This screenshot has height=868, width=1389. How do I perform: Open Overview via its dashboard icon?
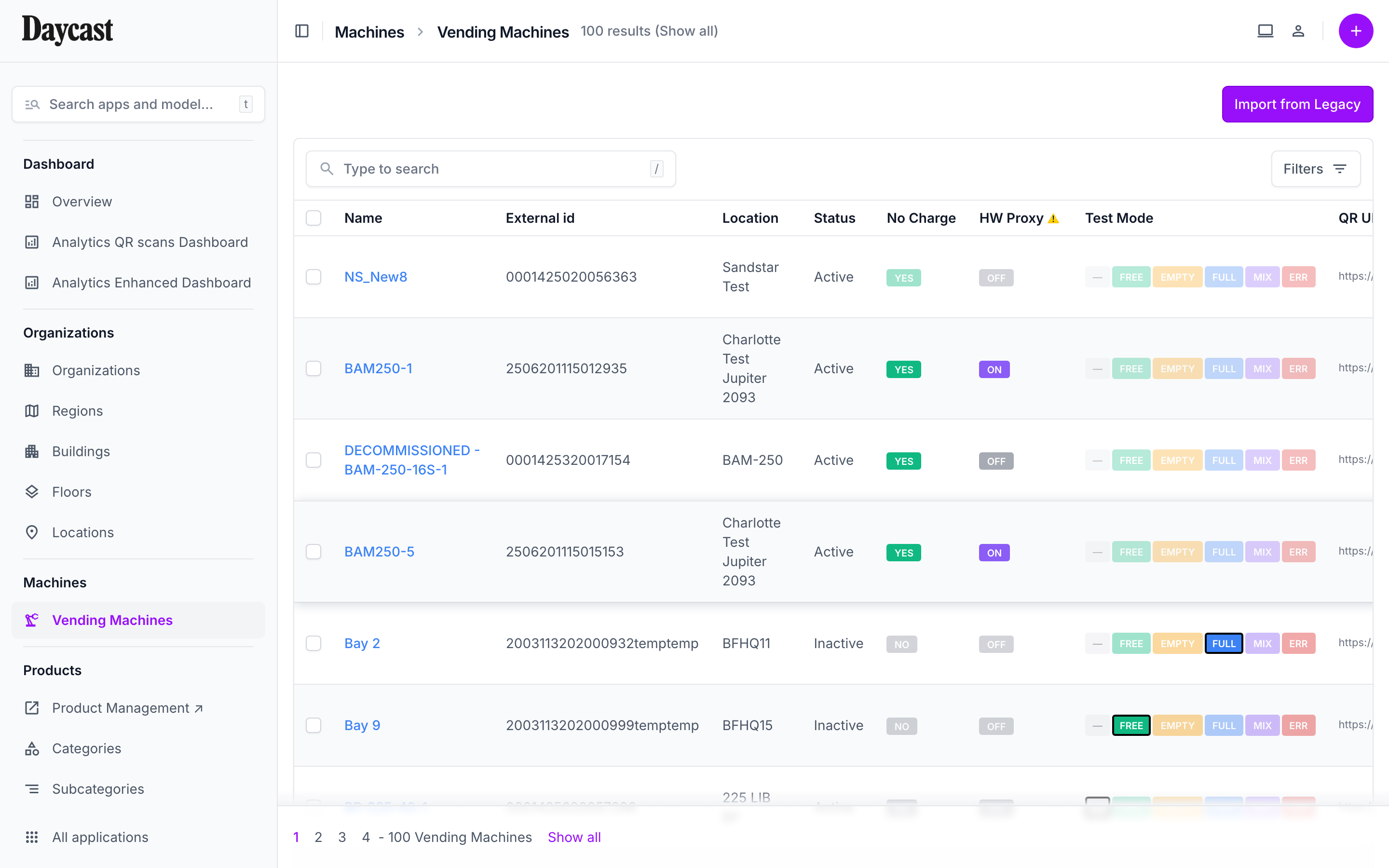32,202
